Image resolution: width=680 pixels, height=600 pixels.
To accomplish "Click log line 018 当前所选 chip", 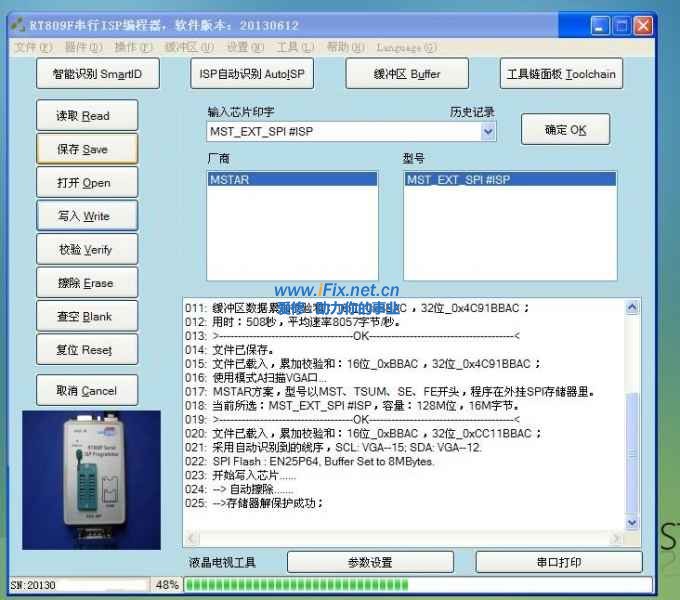I will click(x=352, y=405).
